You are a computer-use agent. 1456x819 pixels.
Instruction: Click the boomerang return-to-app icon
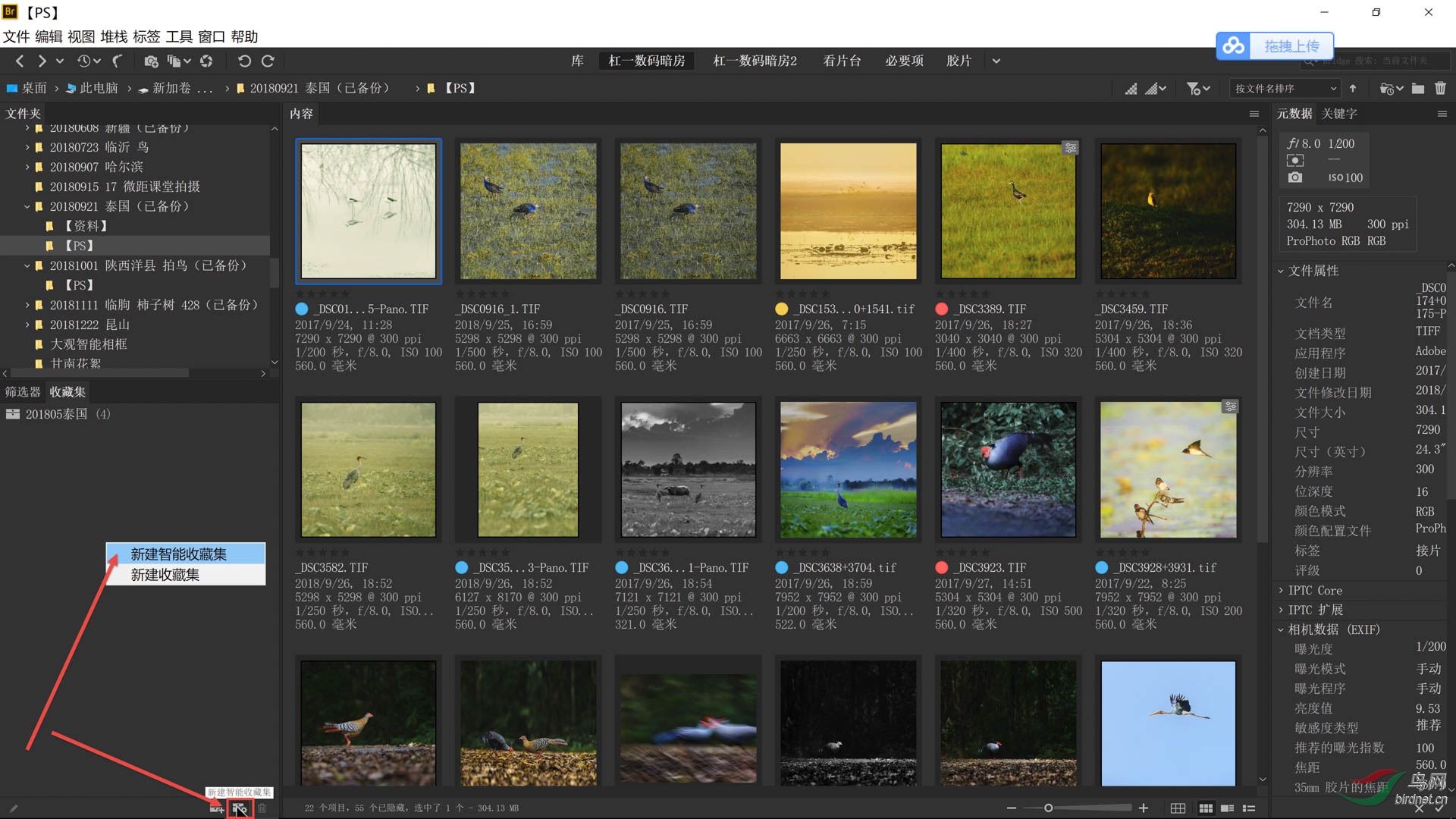118,61
